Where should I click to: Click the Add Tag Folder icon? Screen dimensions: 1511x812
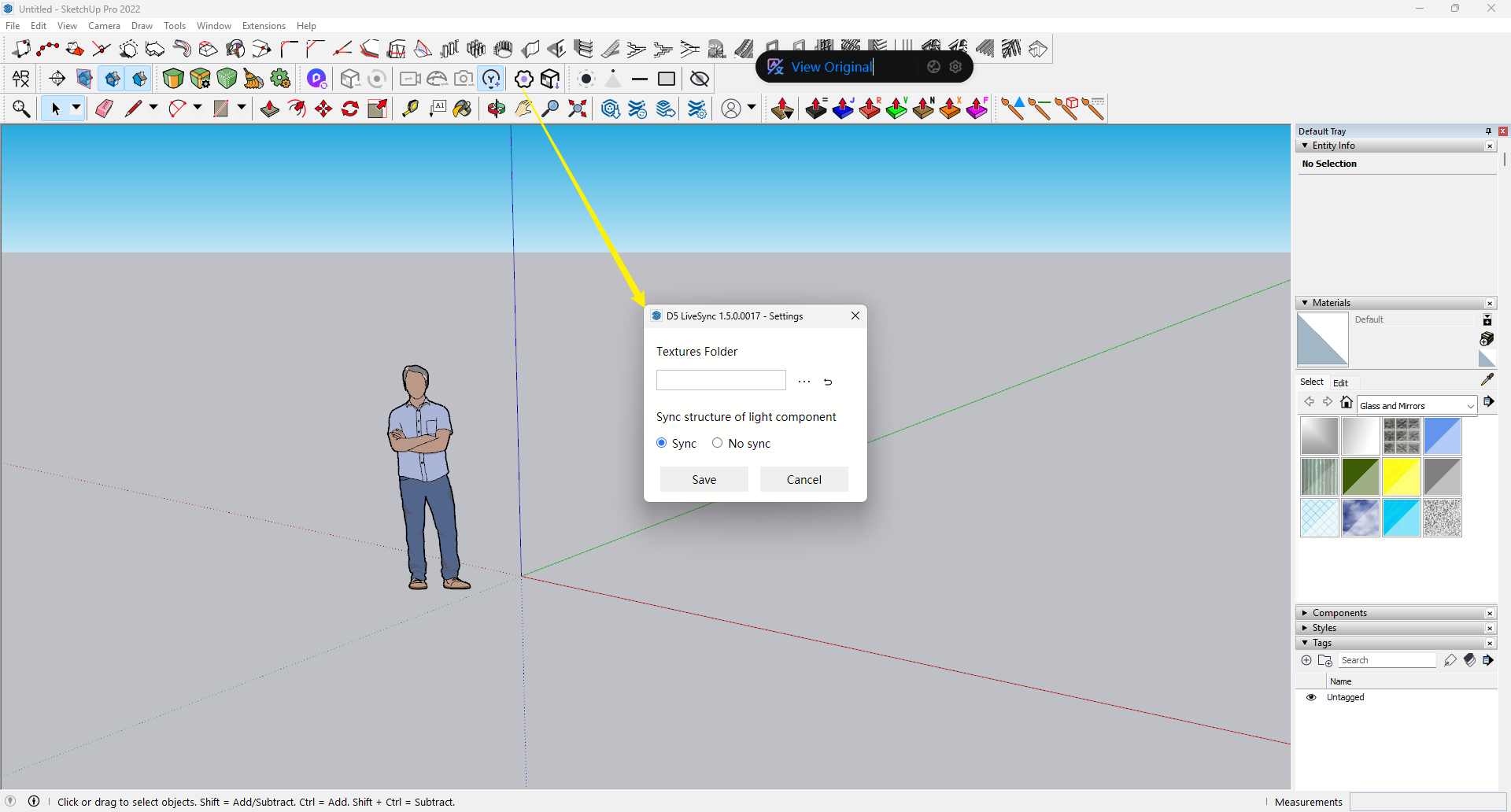[x=1325, y=660]
